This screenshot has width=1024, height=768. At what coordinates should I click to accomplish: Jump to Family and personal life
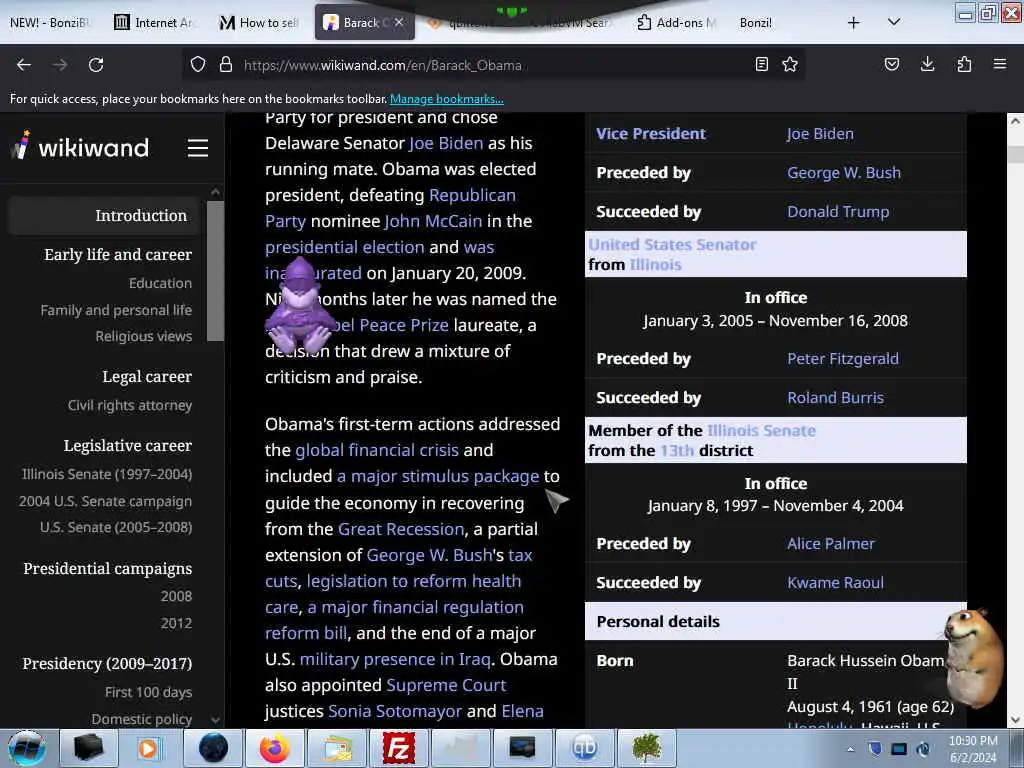point(116,310)
